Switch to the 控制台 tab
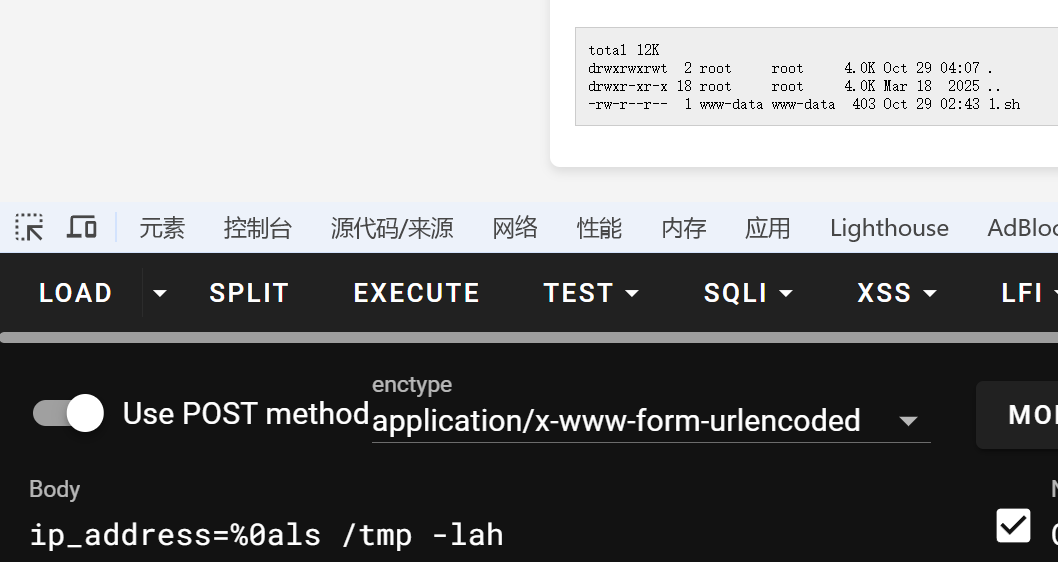The height and width of the screenshot is (562, 1058). (x=258, y=228)
